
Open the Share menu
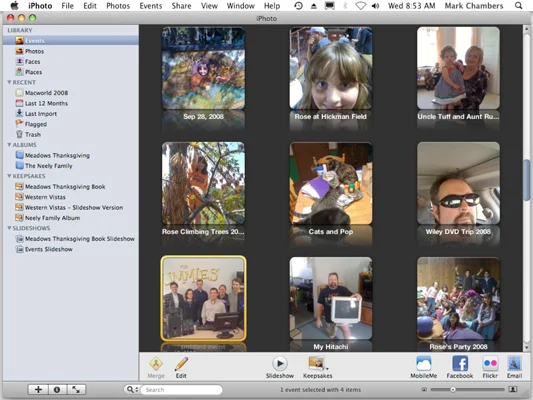click(x=181, y=6)
